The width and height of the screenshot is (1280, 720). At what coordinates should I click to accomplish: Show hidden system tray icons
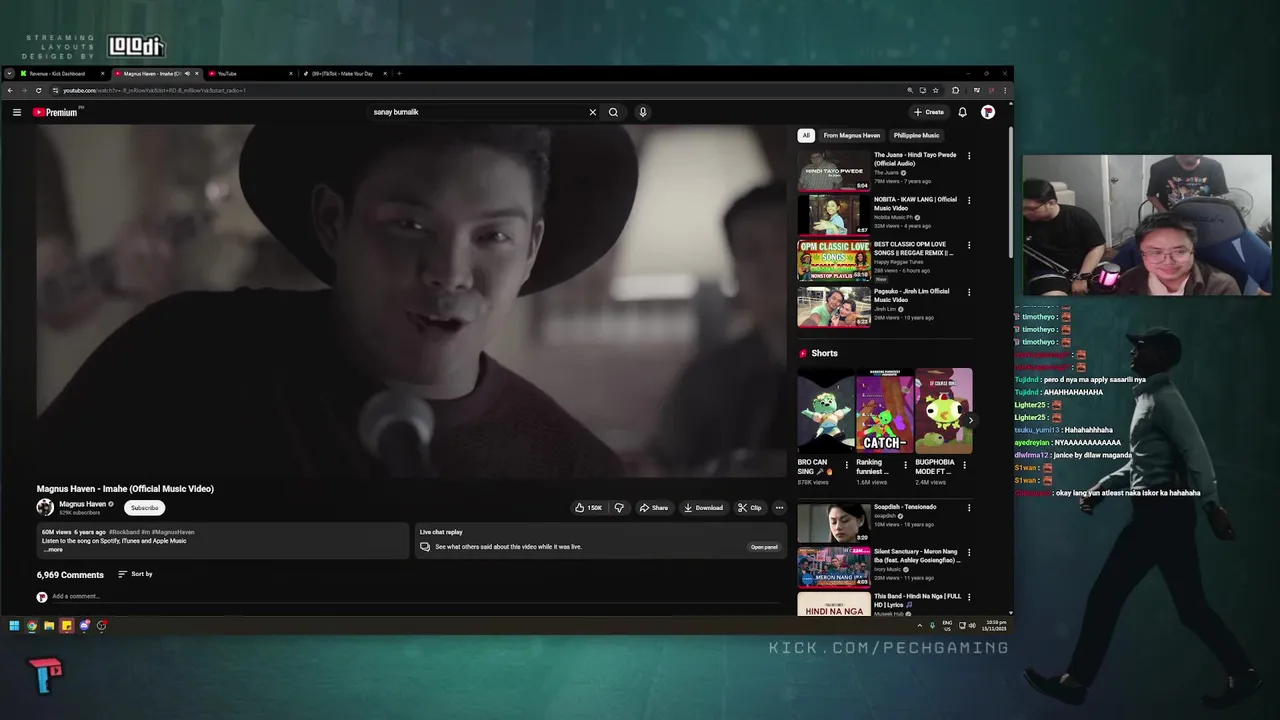click(x=919, y=626)
